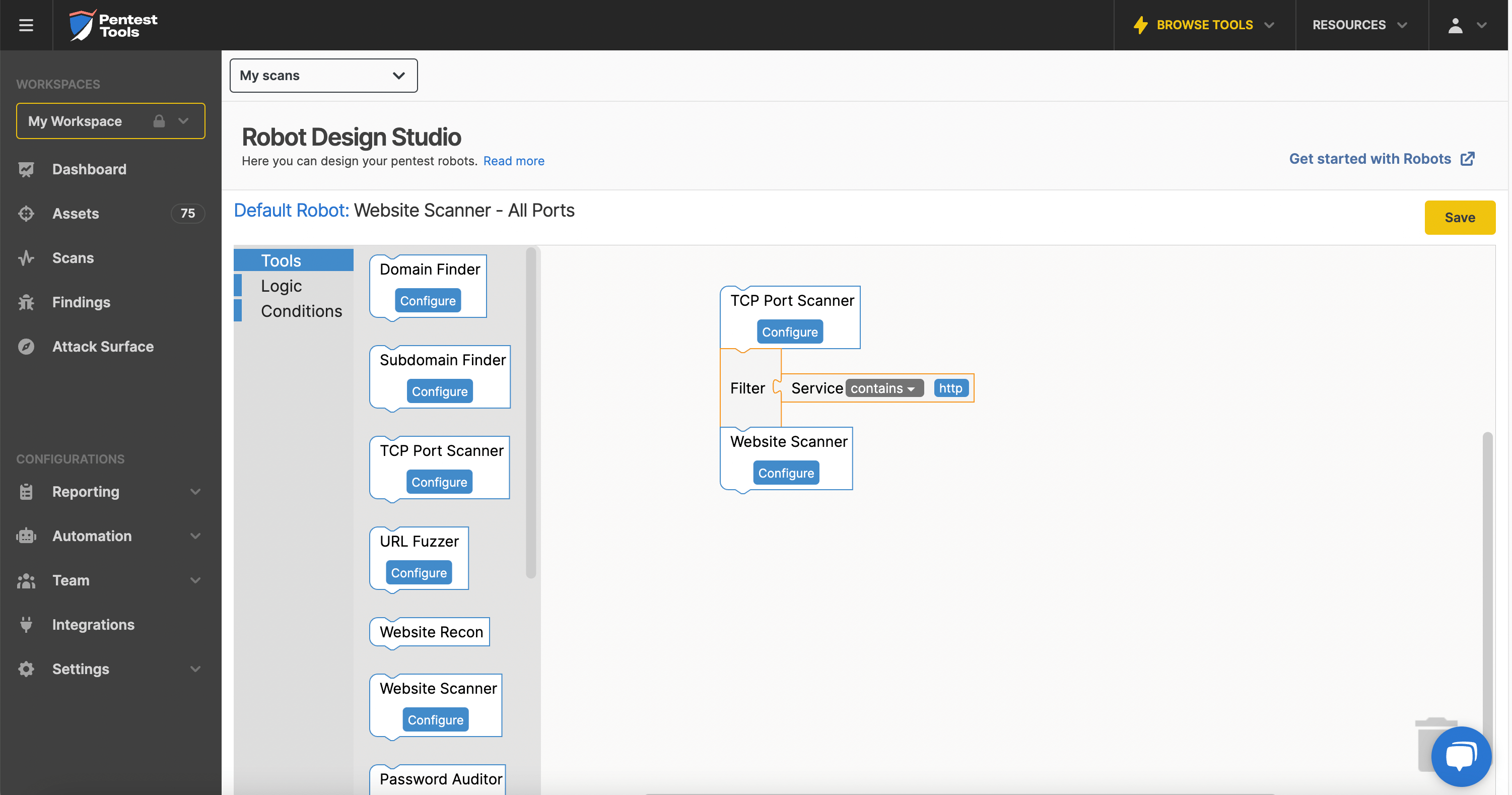Open the contains operator dropdown in the Filter

pos(884,388)
